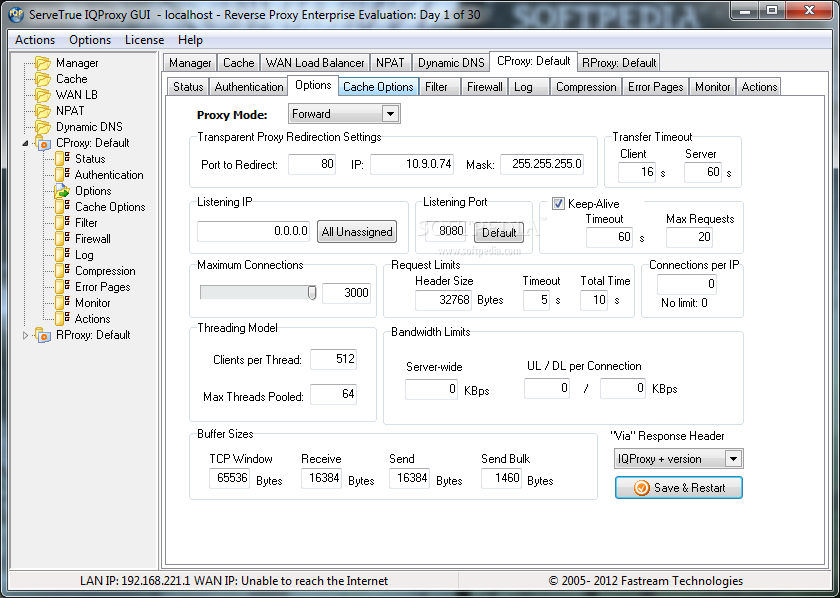Collapse the CProxy: Default tree node
The height and width of the screenshot is (598, 840).
click(25, 143)
